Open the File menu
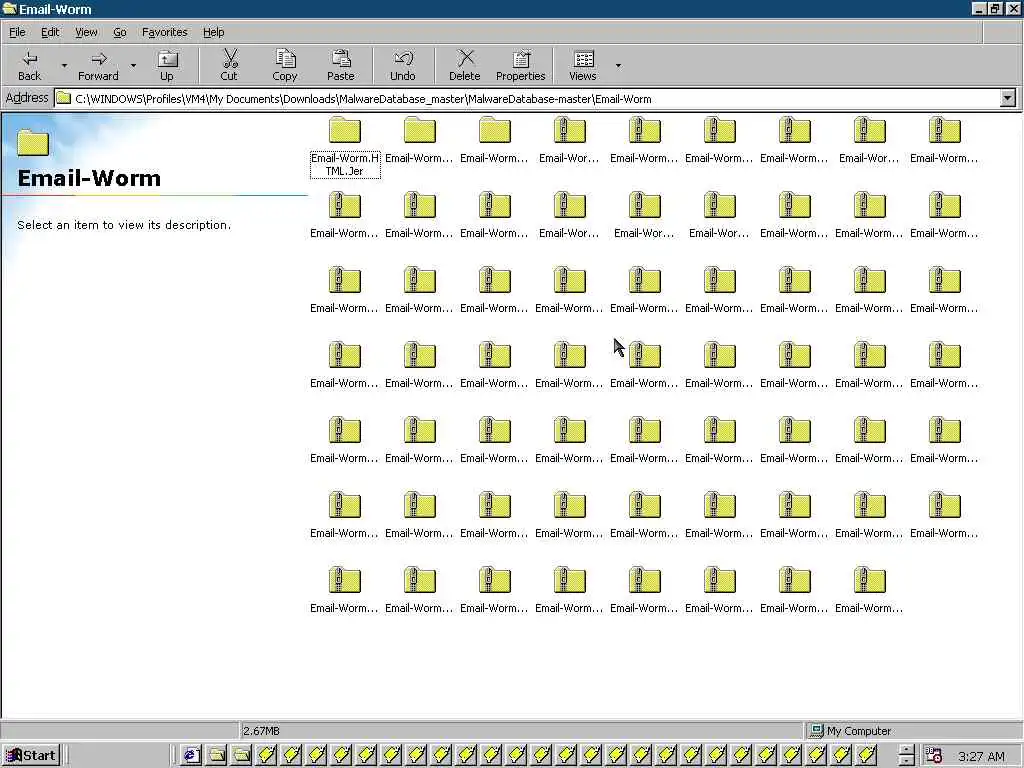 click(17, 32)
